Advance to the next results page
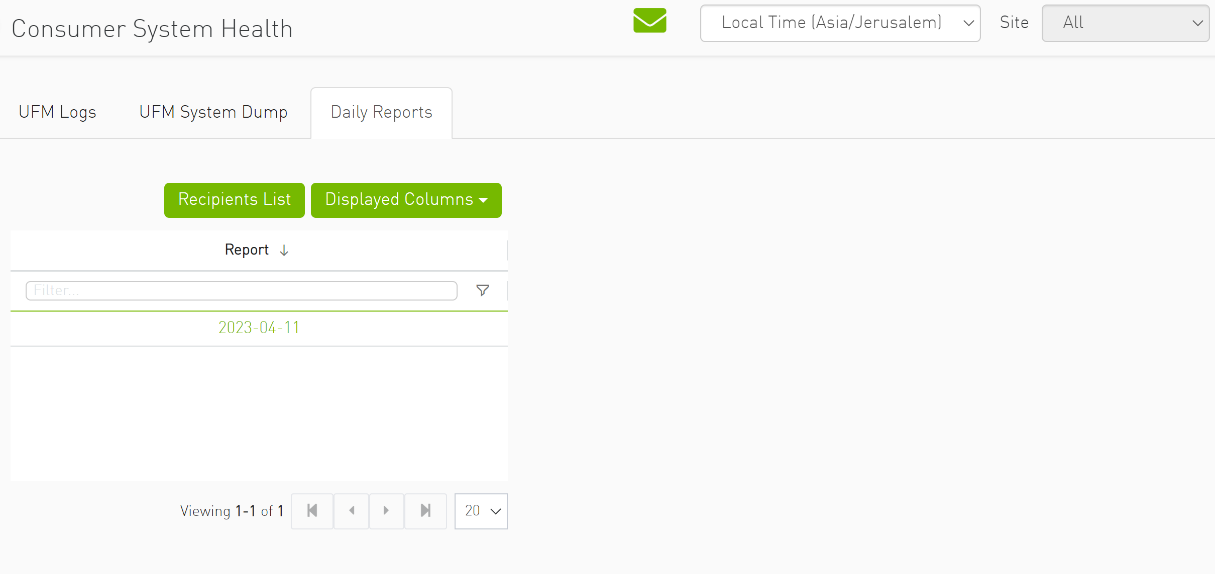 click(387, 511)
